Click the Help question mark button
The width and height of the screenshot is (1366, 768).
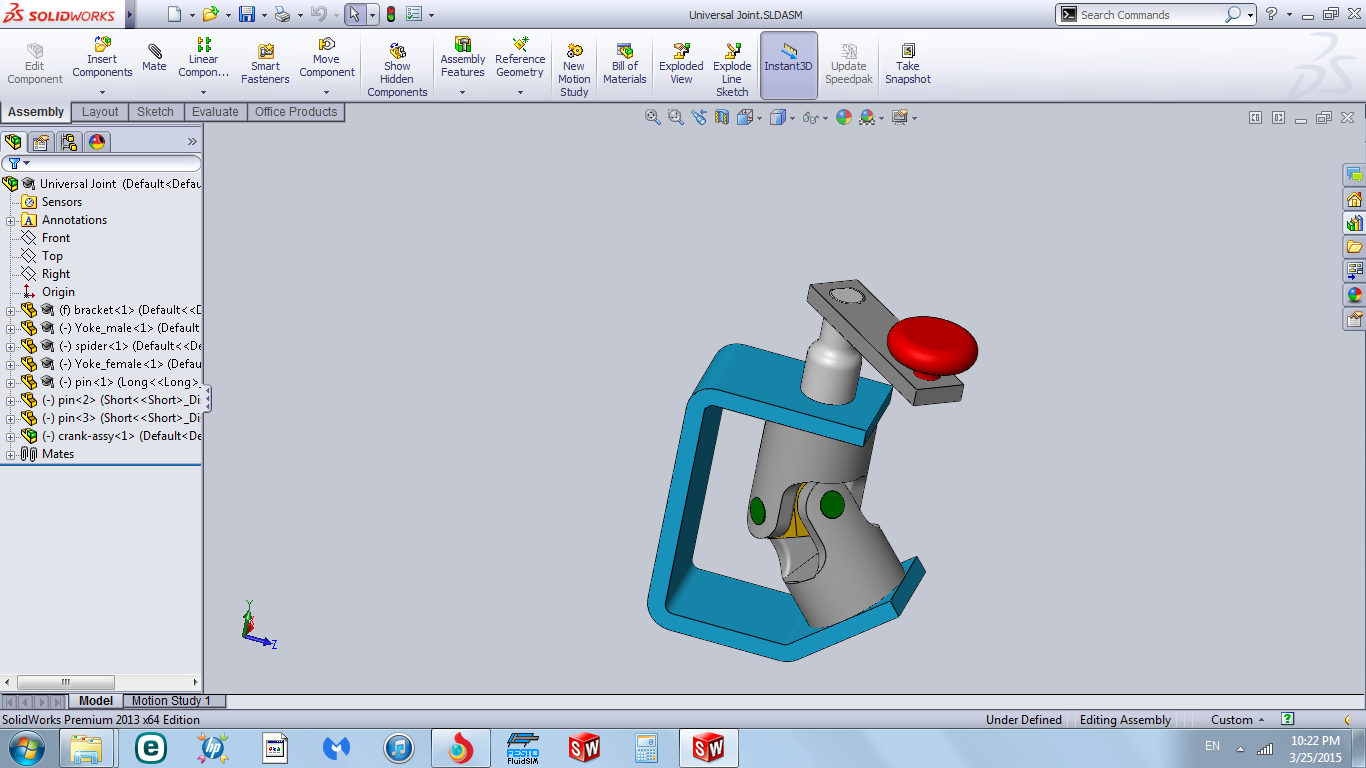pyautogui.click(x=1271, y=14)
